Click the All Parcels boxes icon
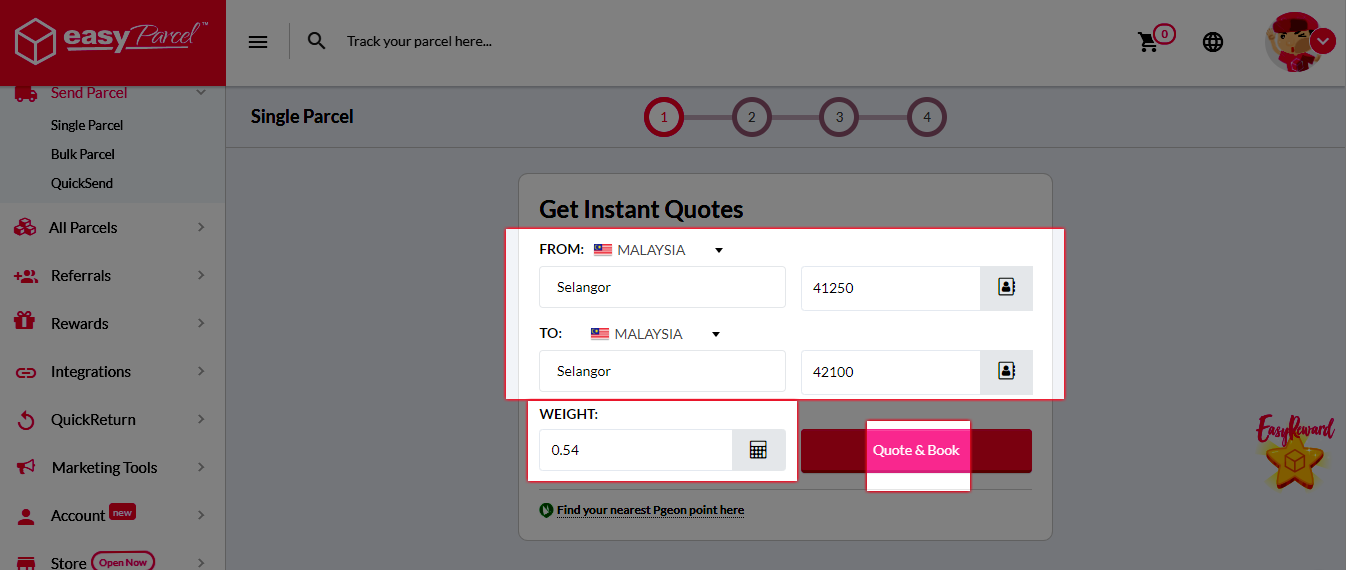This screenshot has height=570, width=1346. pos(25,228)
